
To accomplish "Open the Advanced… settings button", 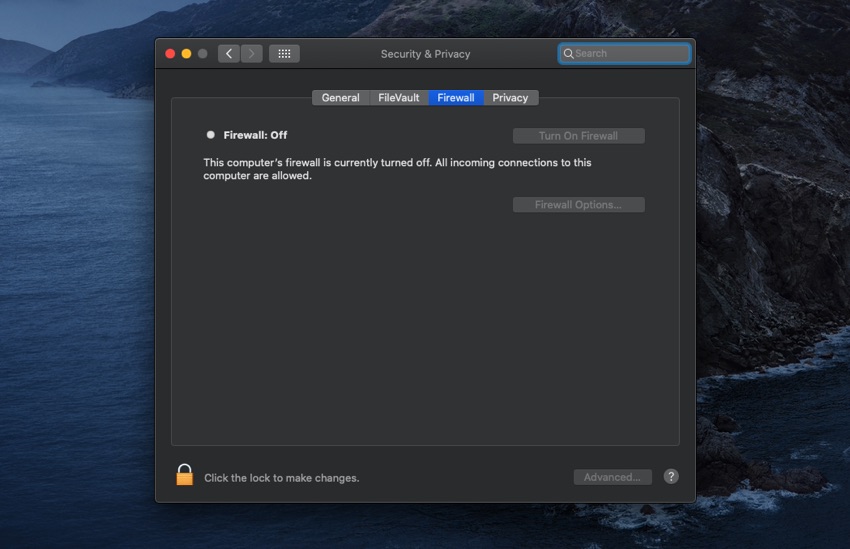I will tap(613, 477).
